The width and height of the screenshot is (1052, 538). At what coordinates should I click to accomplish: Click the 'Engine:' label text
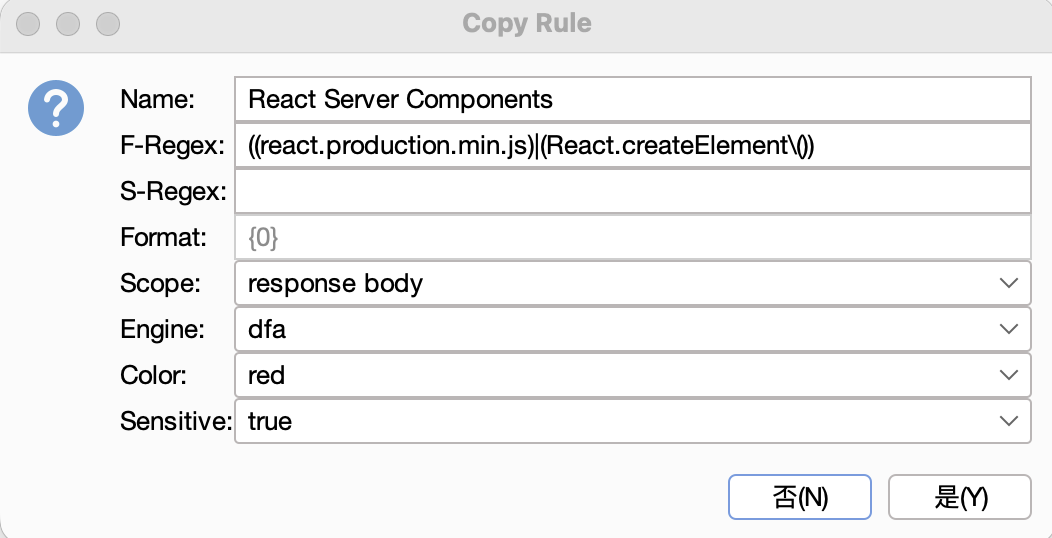(x=164, y=329)
